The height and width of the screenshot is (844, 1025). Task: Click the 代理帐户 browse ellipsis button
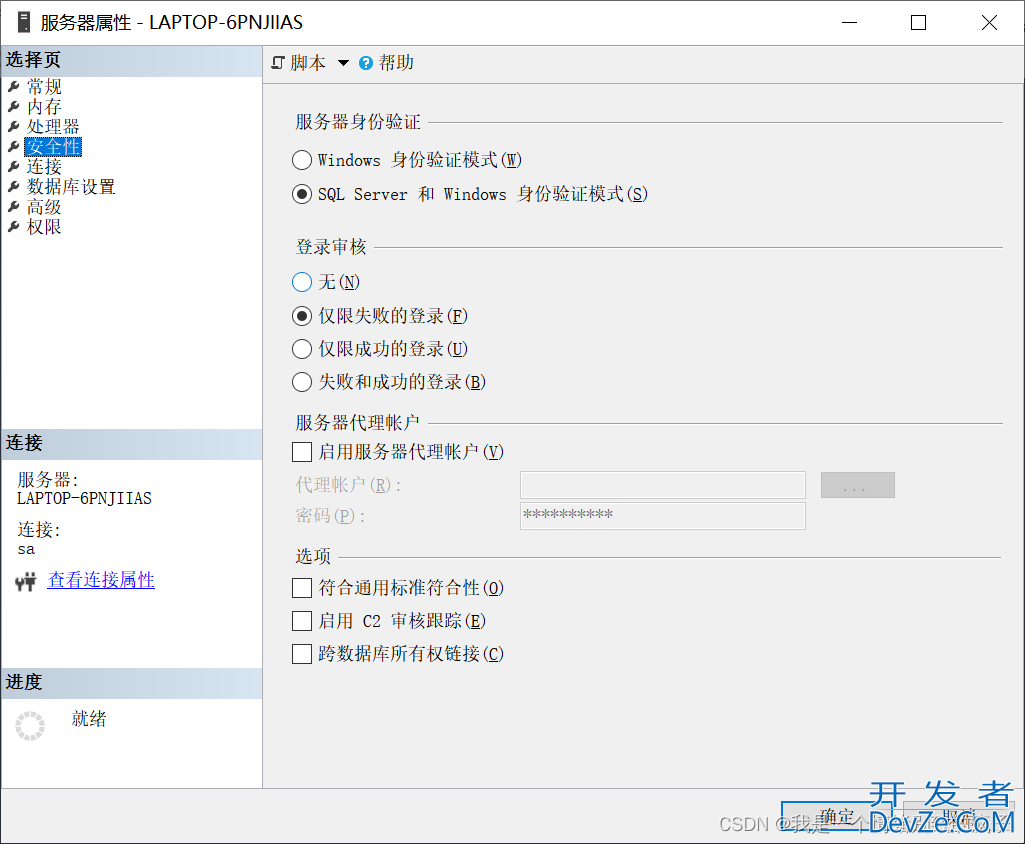[x=858, y=485]
